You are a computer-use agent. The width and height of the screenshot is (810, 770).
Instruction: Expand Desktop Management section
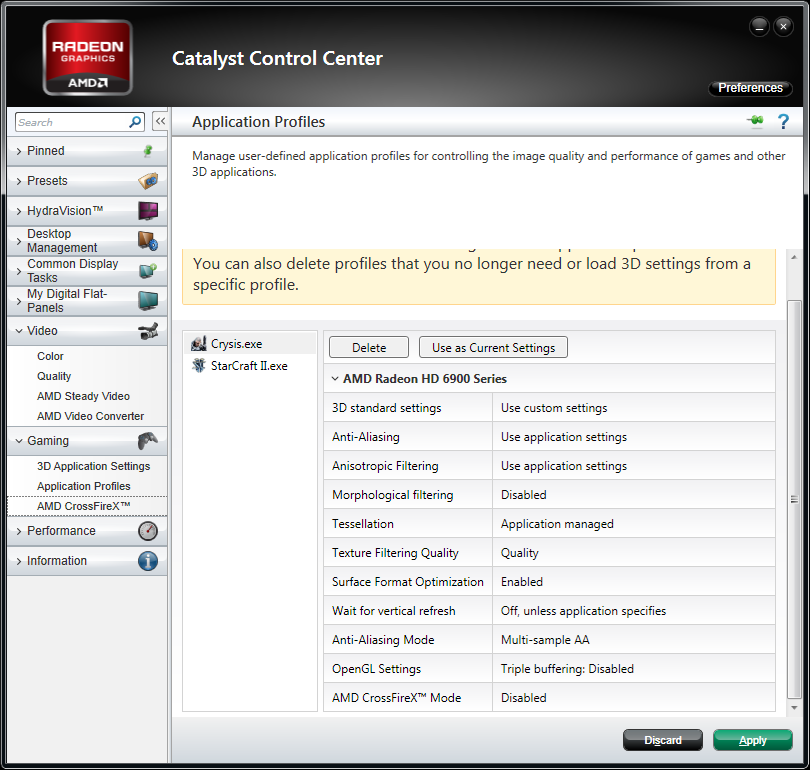point(19,241)
